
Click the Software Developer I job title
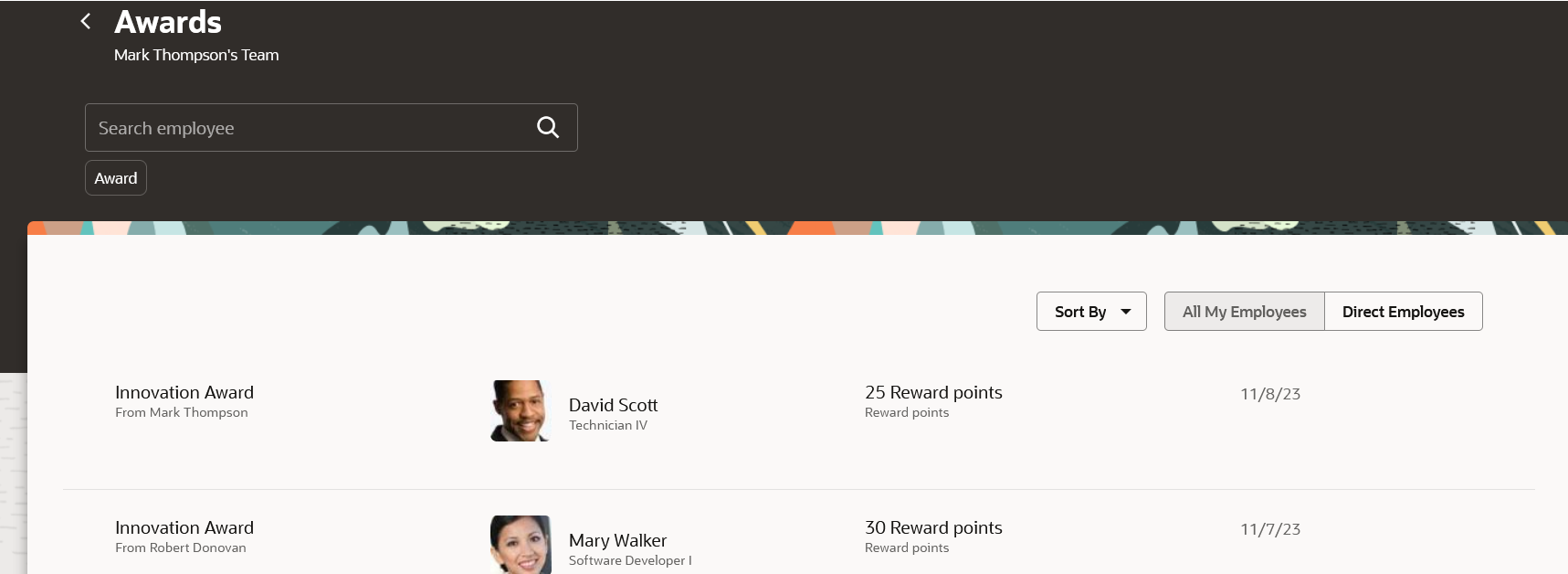point(630,560)
